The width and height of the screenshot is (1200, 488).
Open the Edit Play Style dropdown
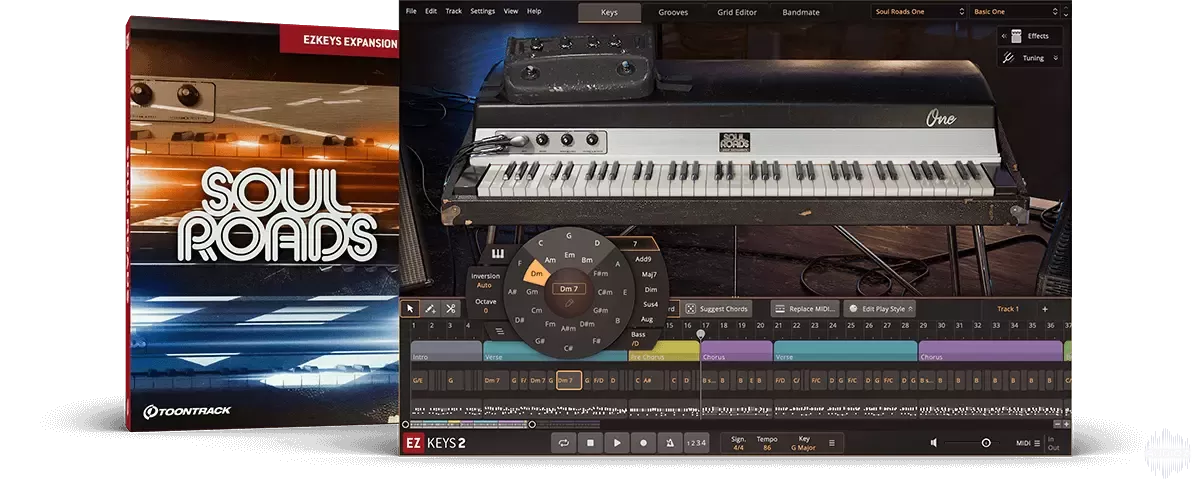pos(881,309)
